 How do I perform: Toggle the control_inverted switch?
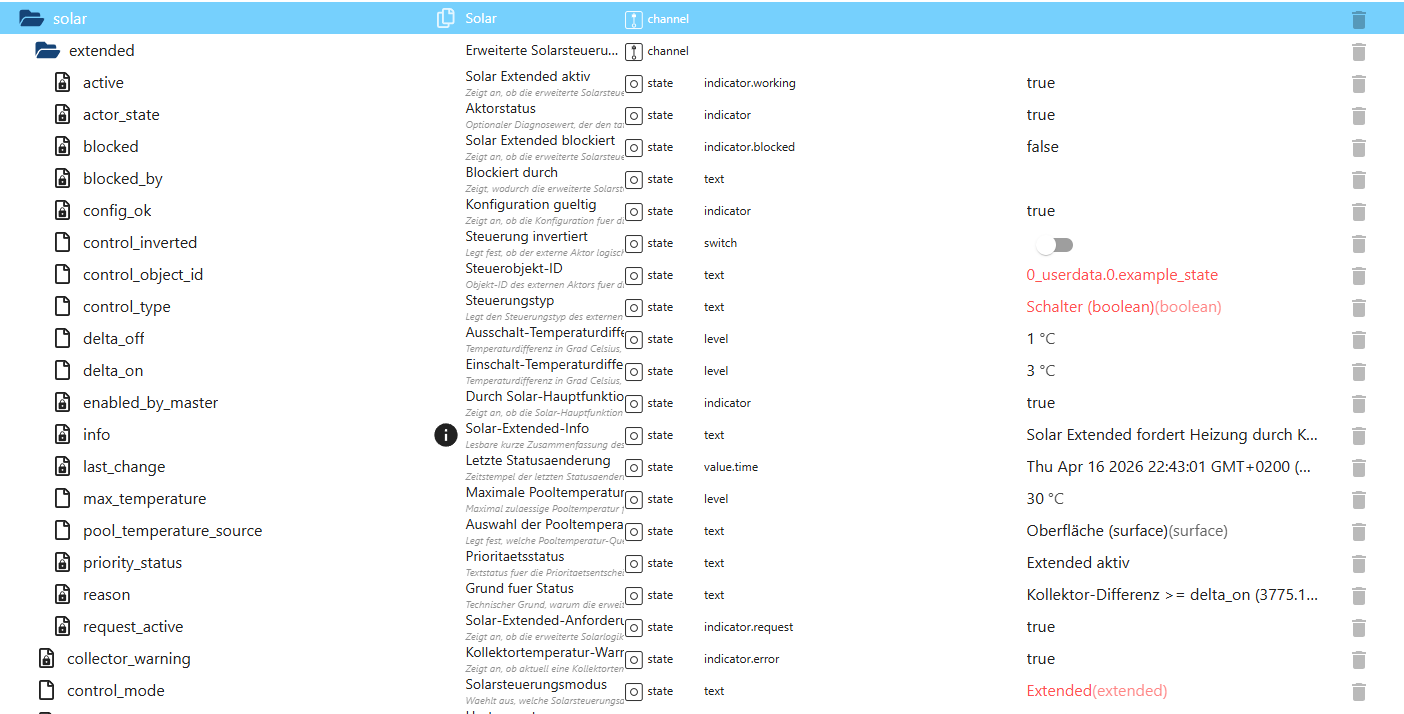click(x=1054, y=244)
